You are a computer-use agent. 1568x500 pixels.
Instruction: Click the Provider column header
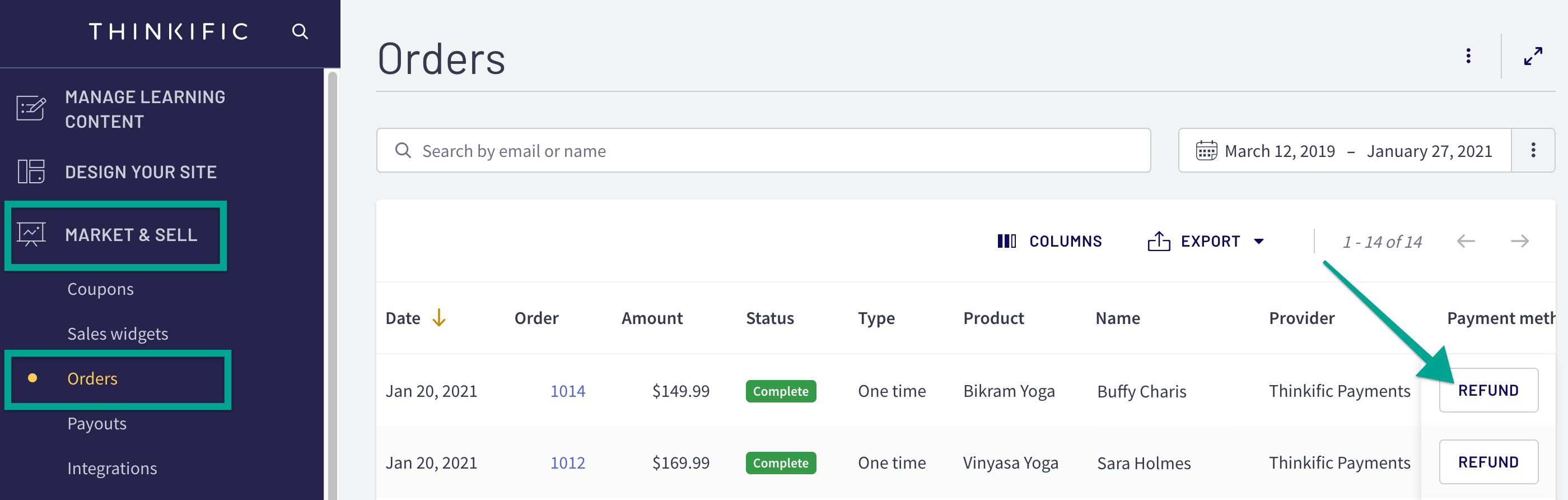[x=1301, y=318]
